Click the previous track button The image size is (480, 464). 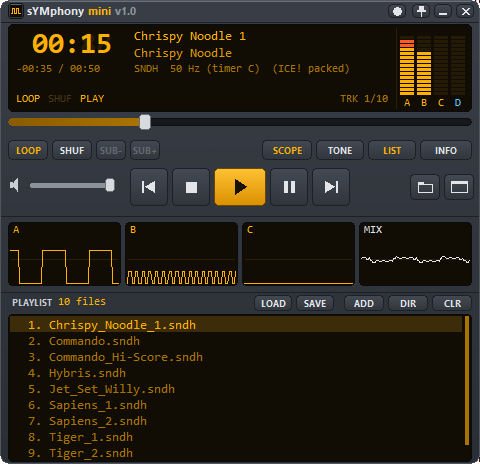coord(149,187)
